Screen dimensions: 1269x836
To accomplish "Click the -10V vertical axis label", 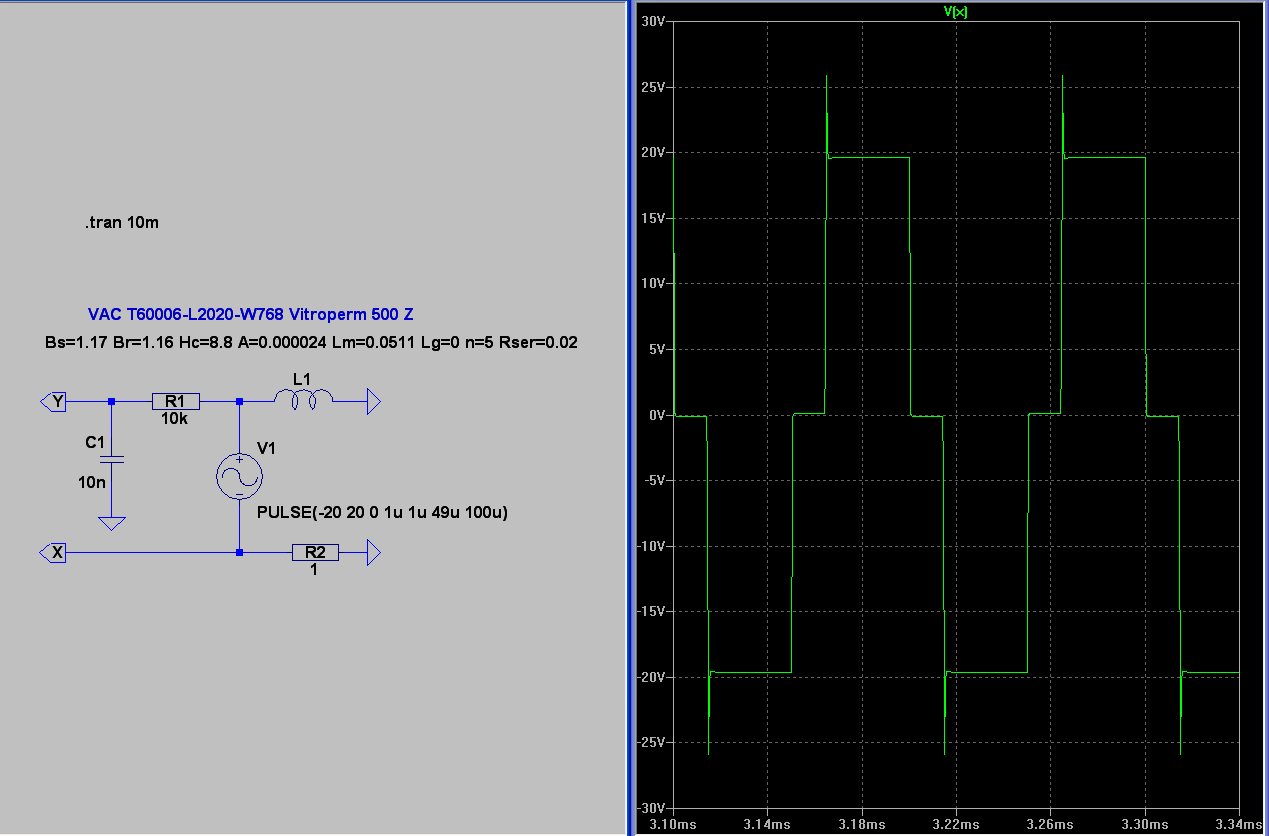I will pyautogui.click(x=652, y=546).
